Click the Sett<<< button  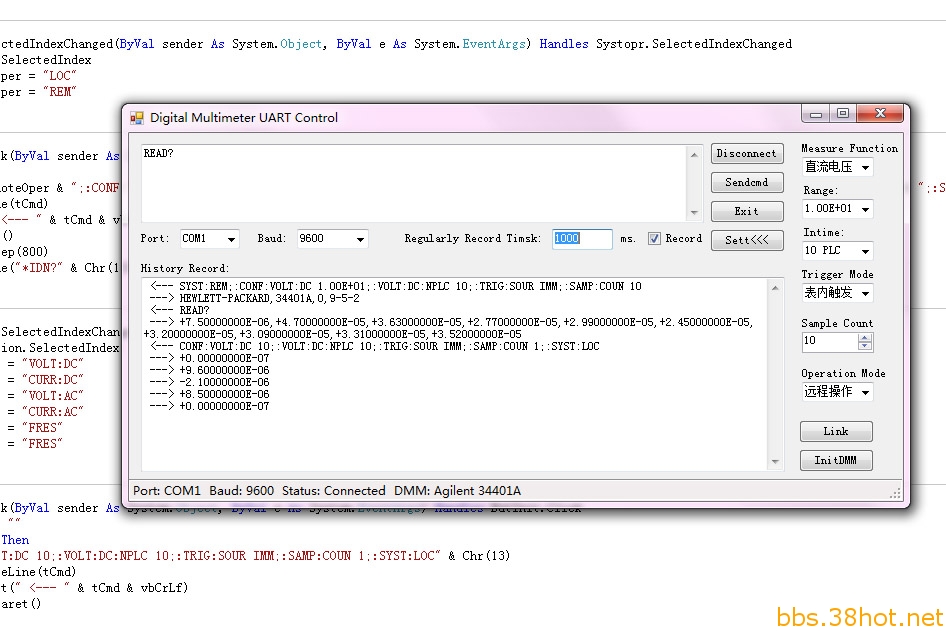point(747,240)
